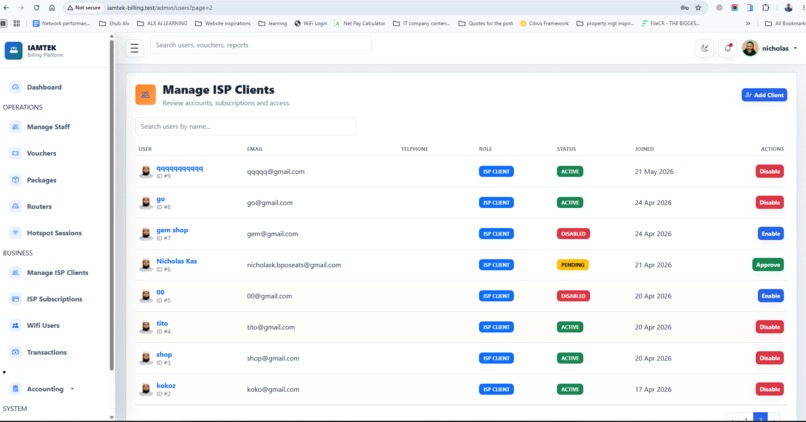This screenshot has width=806, height=422.
Task: Open the go user profile link
Action: point(161,199)
